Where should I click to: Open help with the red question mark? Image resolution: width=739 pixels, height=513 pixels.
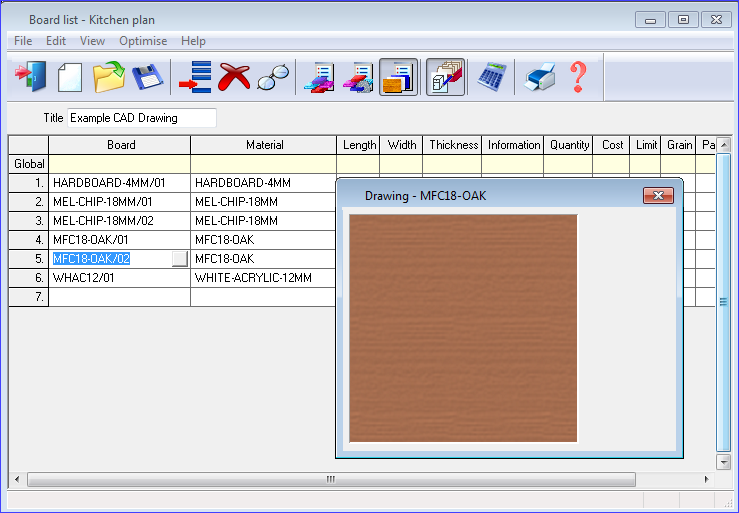pyautogui.click(x=578, y=77)
